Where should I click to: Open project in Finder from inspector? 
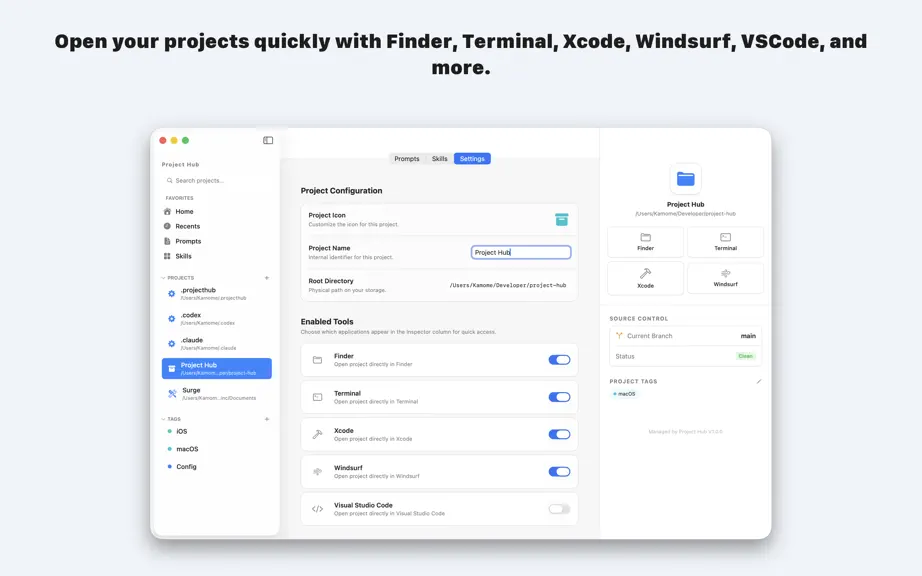645,242
